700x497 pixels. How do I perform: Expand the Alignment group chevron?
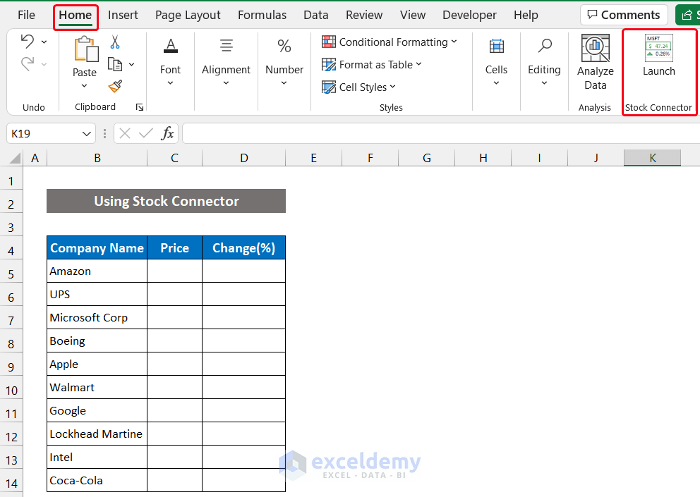click(x=226, y=83)
